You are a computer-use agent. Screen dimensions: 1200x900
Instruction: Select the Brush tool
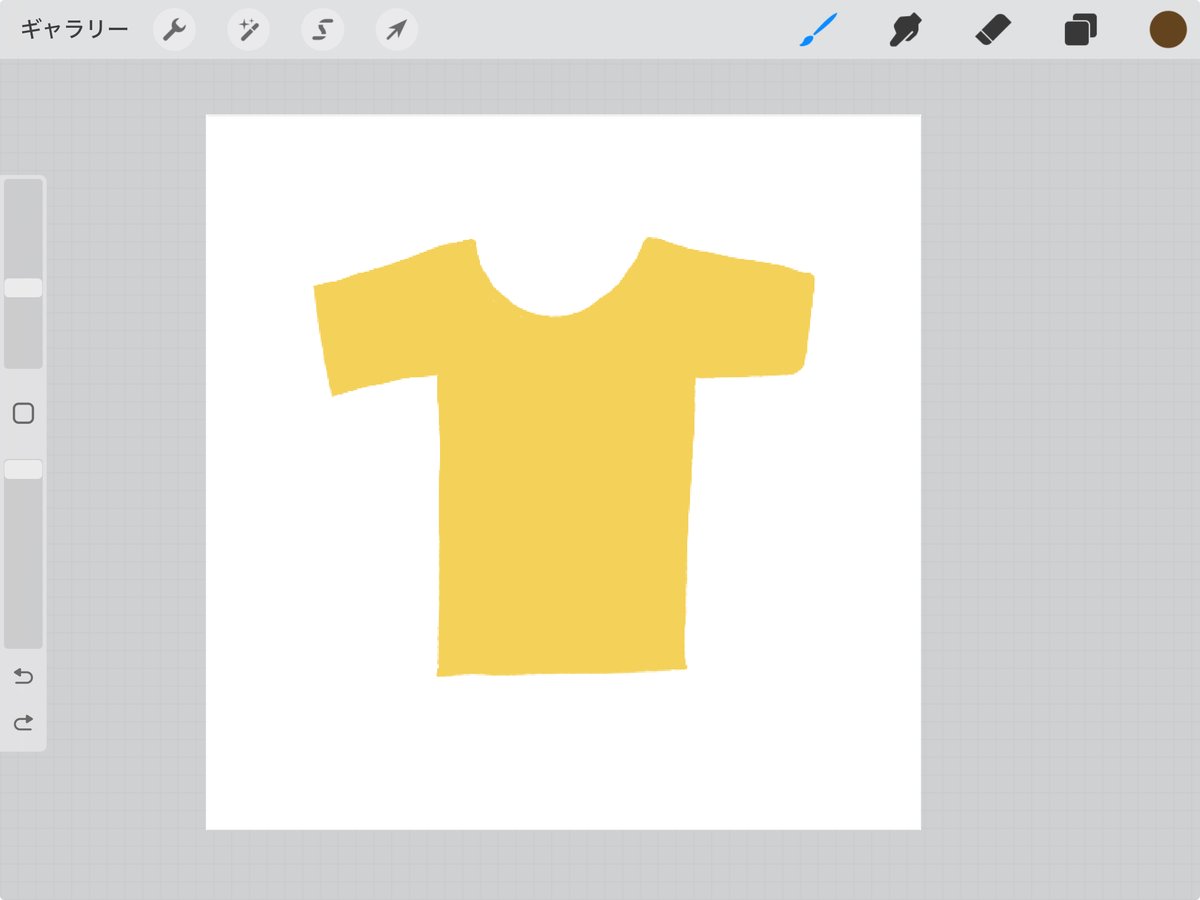coord(819,30)
